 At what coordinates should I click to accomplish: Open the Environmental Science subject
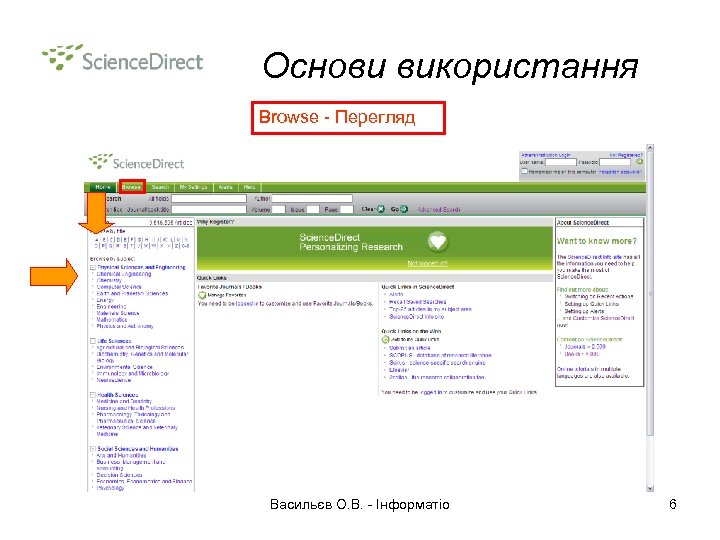[124, 367]
